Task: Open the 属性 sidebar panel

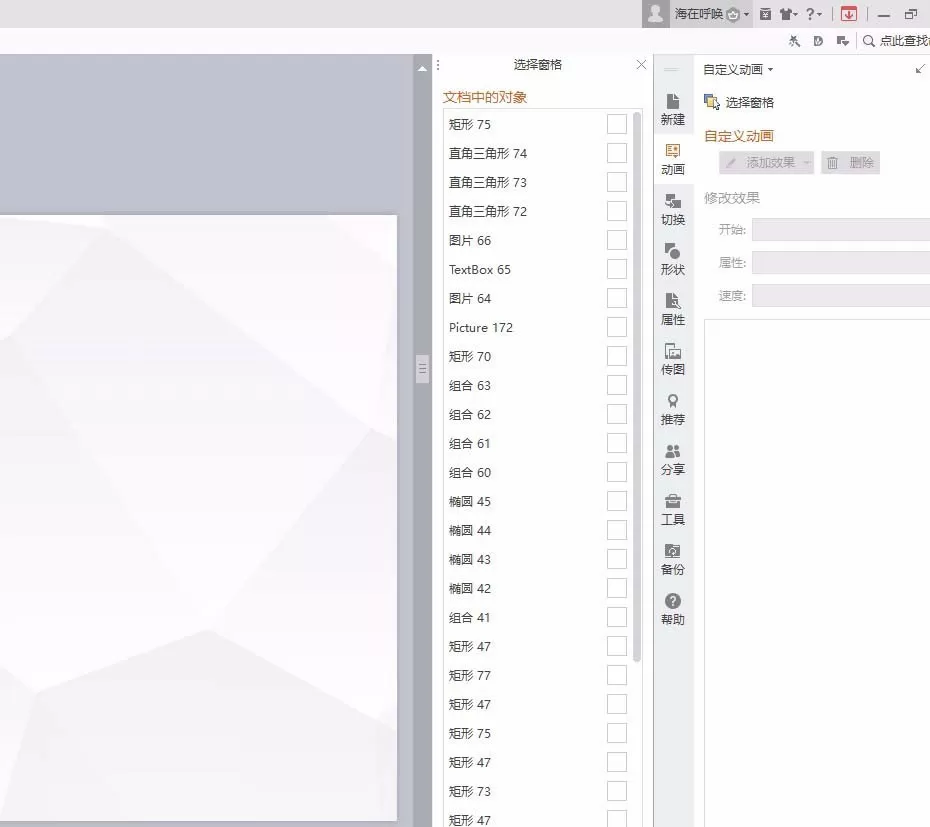Action: [673, 310]
